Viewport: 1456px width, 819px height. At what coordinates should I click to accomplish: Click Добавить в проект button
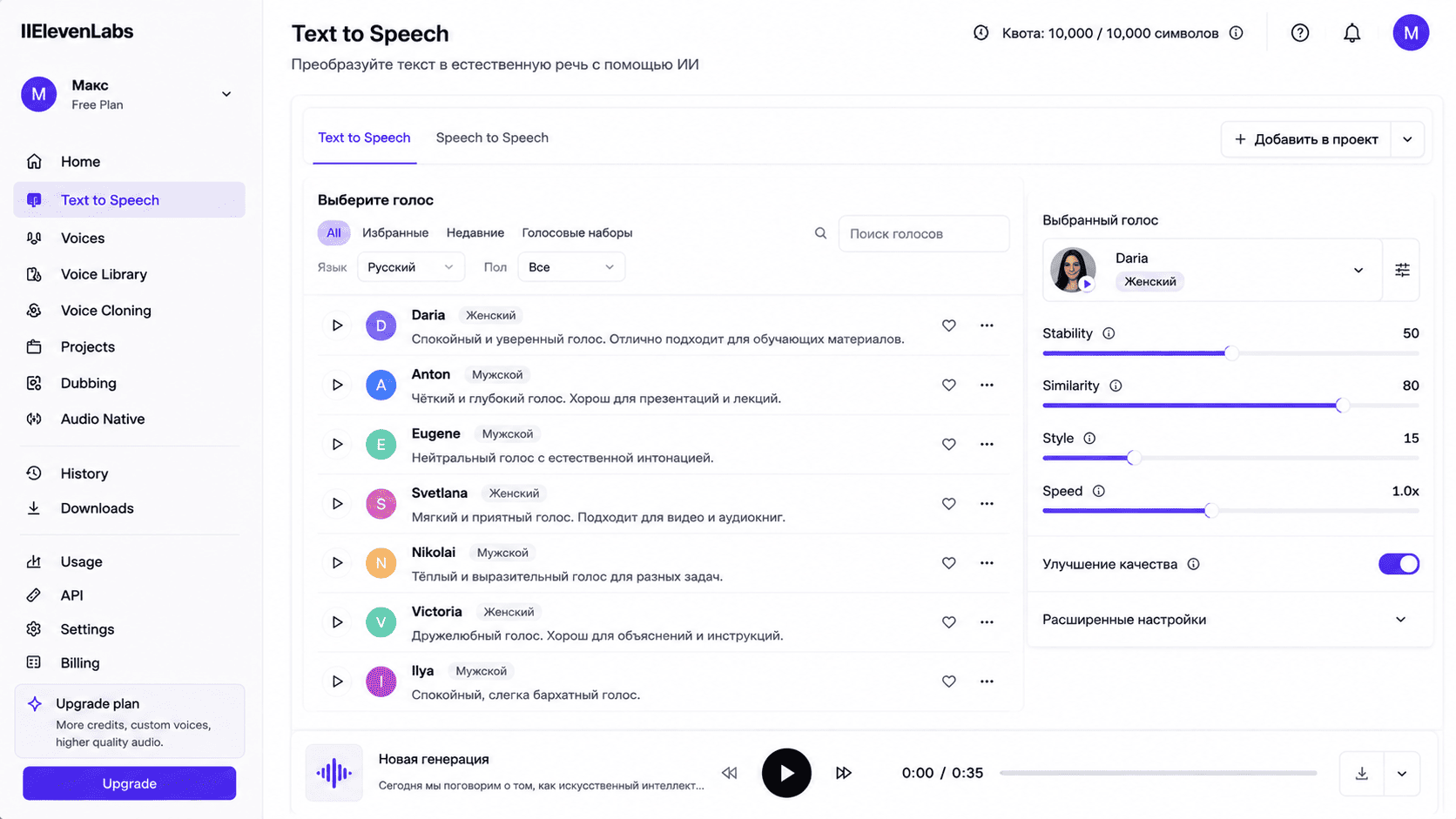click(x=1306, y=139)
